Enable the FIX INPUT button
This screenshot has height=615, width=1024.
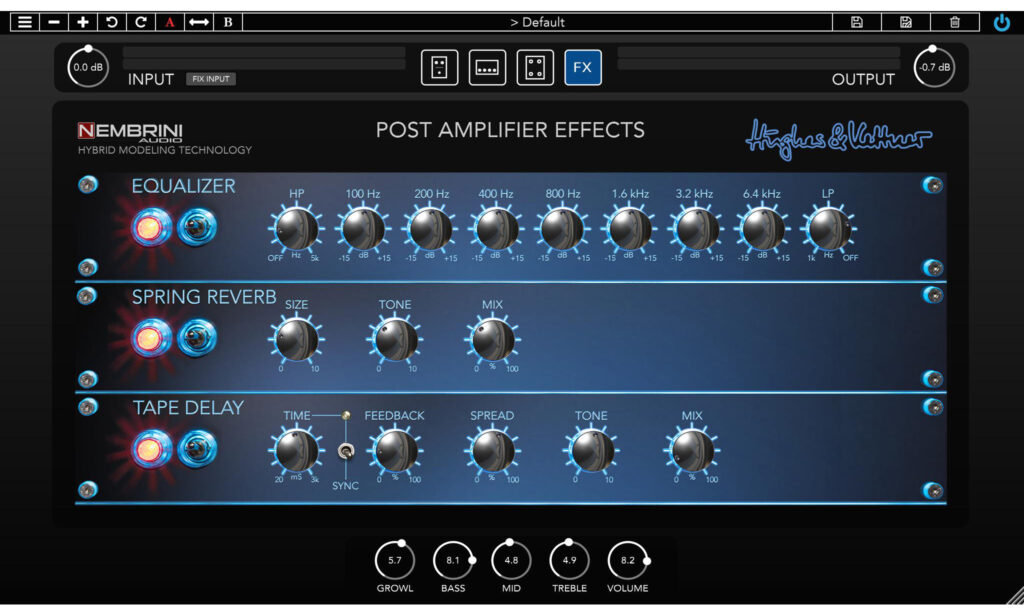(x=210, y=79)
